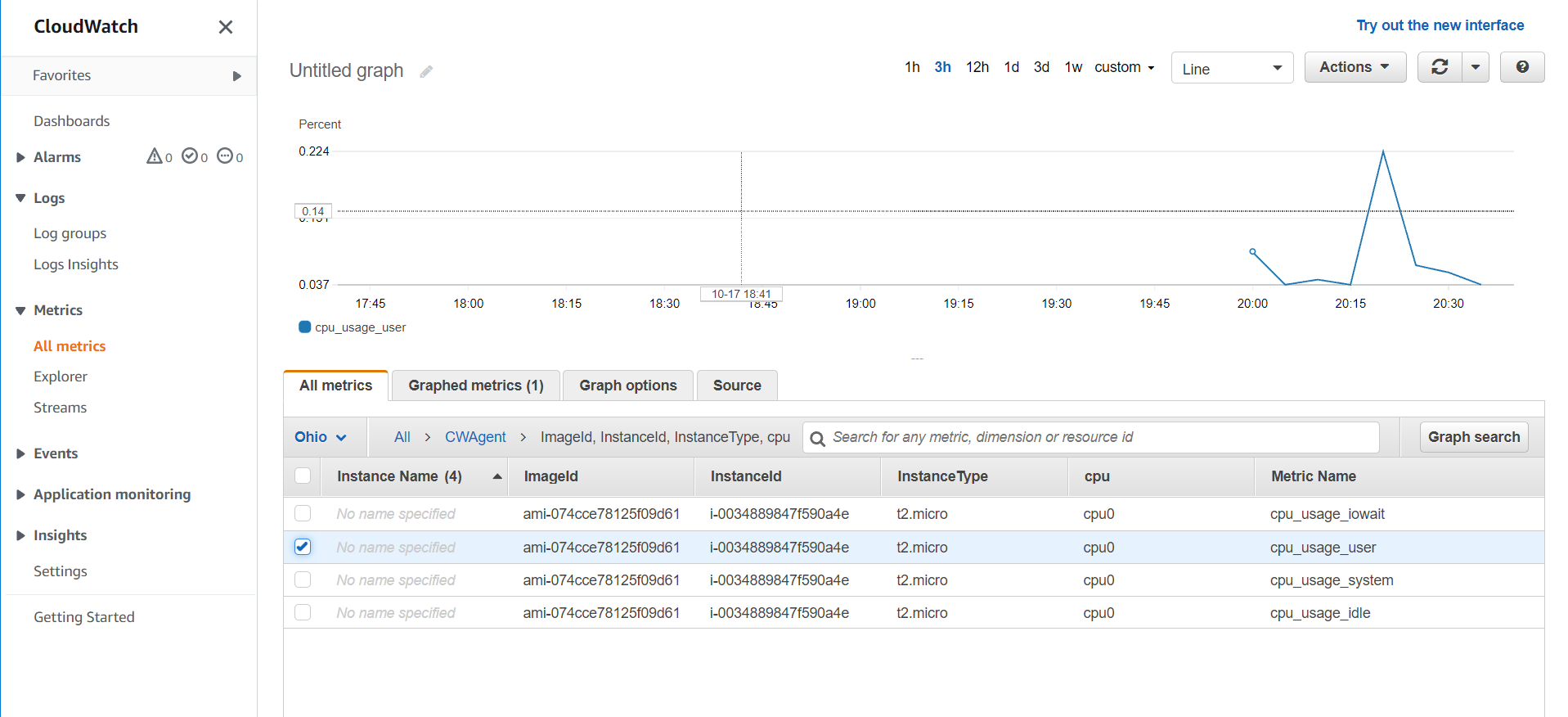1568x717 pixels.
Task: Click graph title Untitled graph
Action: pos(347,70)
